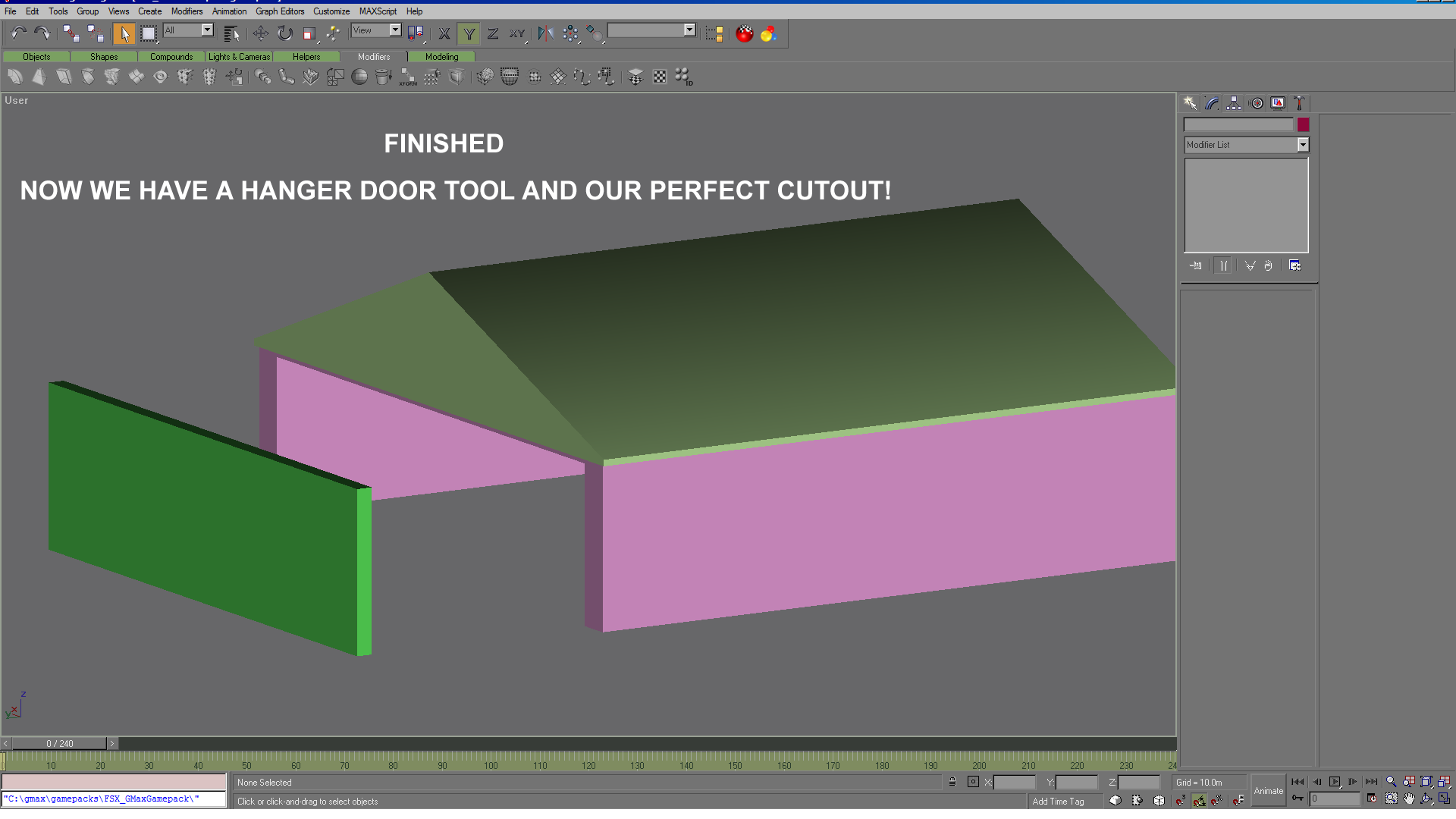This screenshot has height=819, width=1456.
Task: Click the XForm modifier icon
Action: tap(408, 77)
